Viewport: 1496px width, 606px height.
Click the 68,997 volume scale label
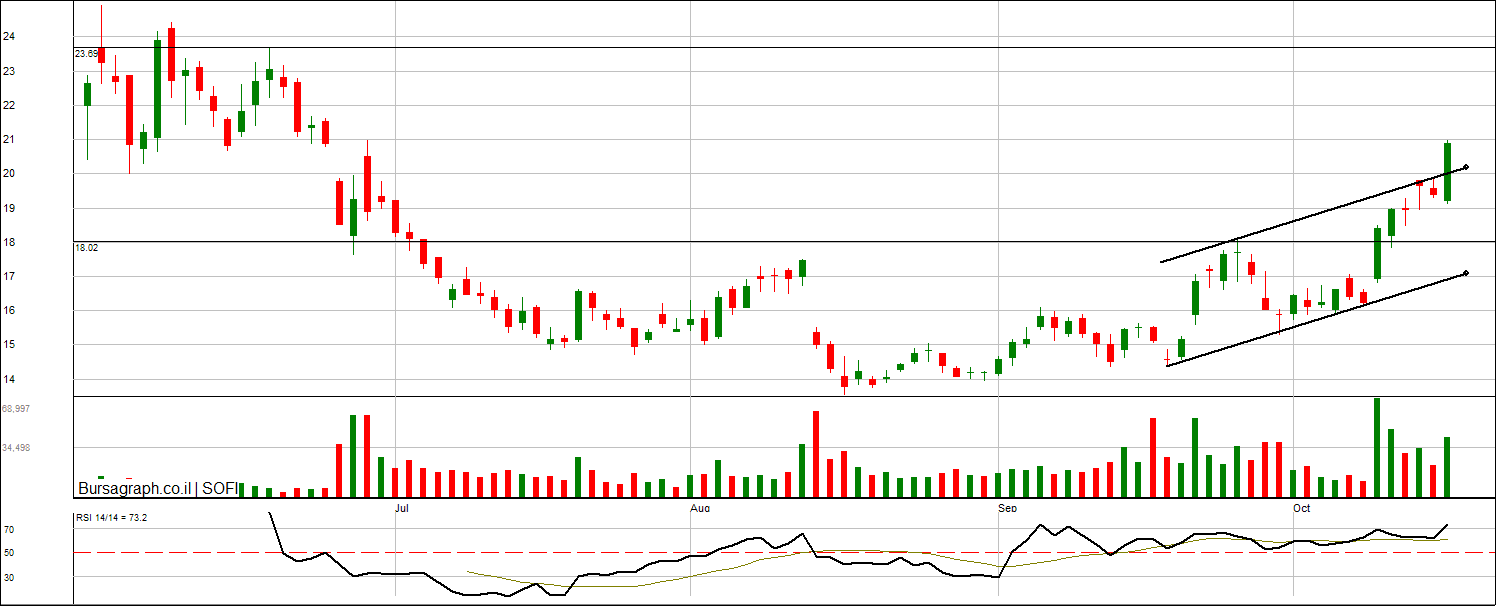tap(17, 409)
